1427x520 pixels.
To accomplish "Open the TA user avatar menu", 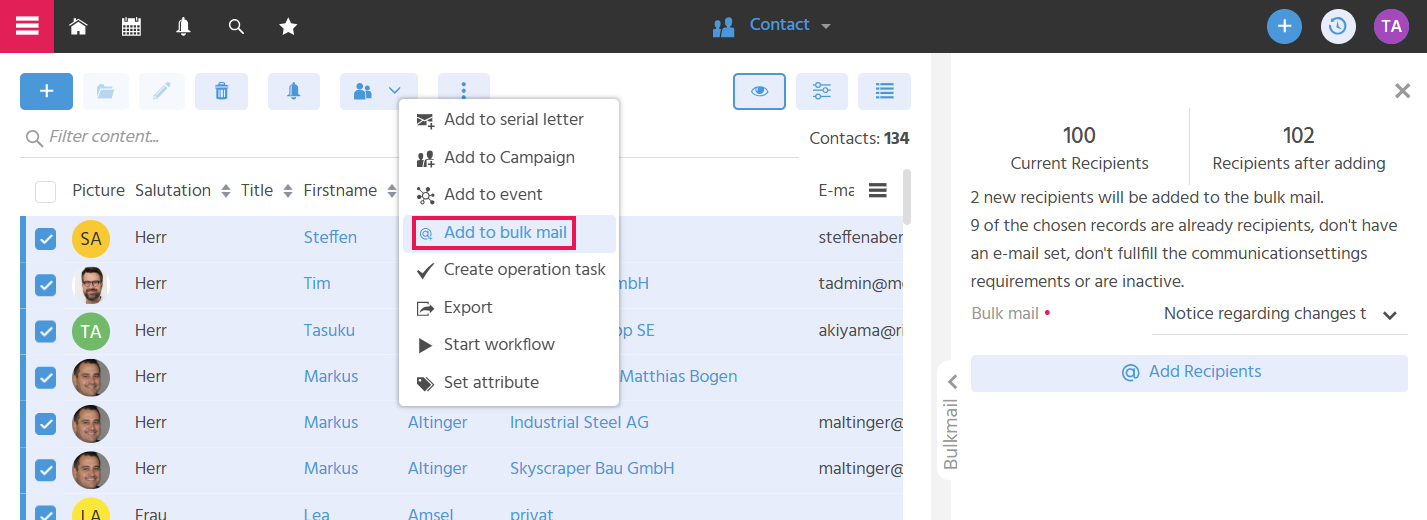I will [x=1391, y=26].
